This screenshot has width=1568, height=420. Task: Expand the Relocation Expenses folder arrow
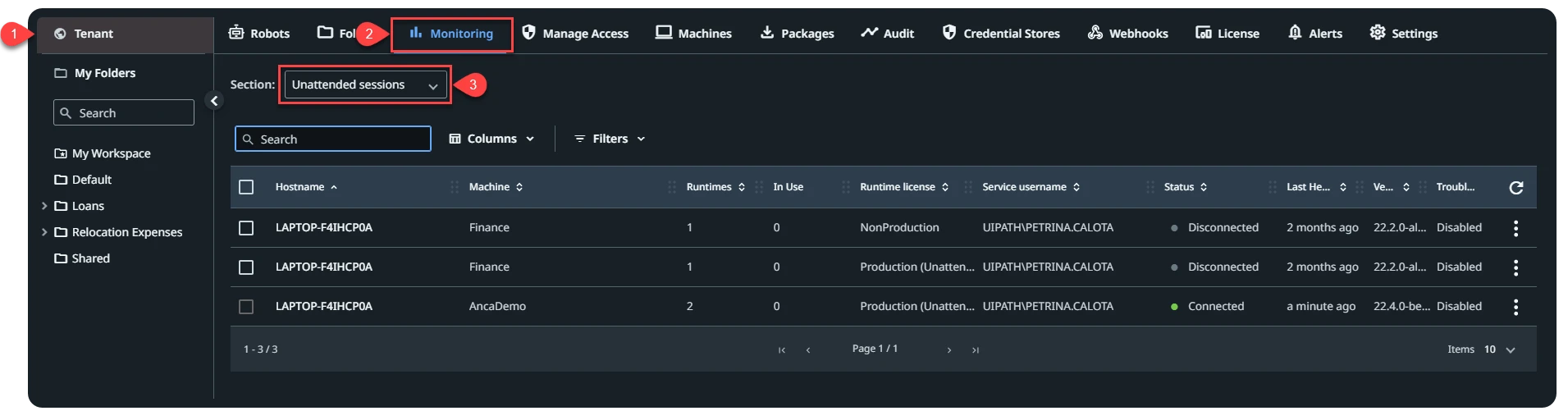pyautogui.click(x=44, y=232)
